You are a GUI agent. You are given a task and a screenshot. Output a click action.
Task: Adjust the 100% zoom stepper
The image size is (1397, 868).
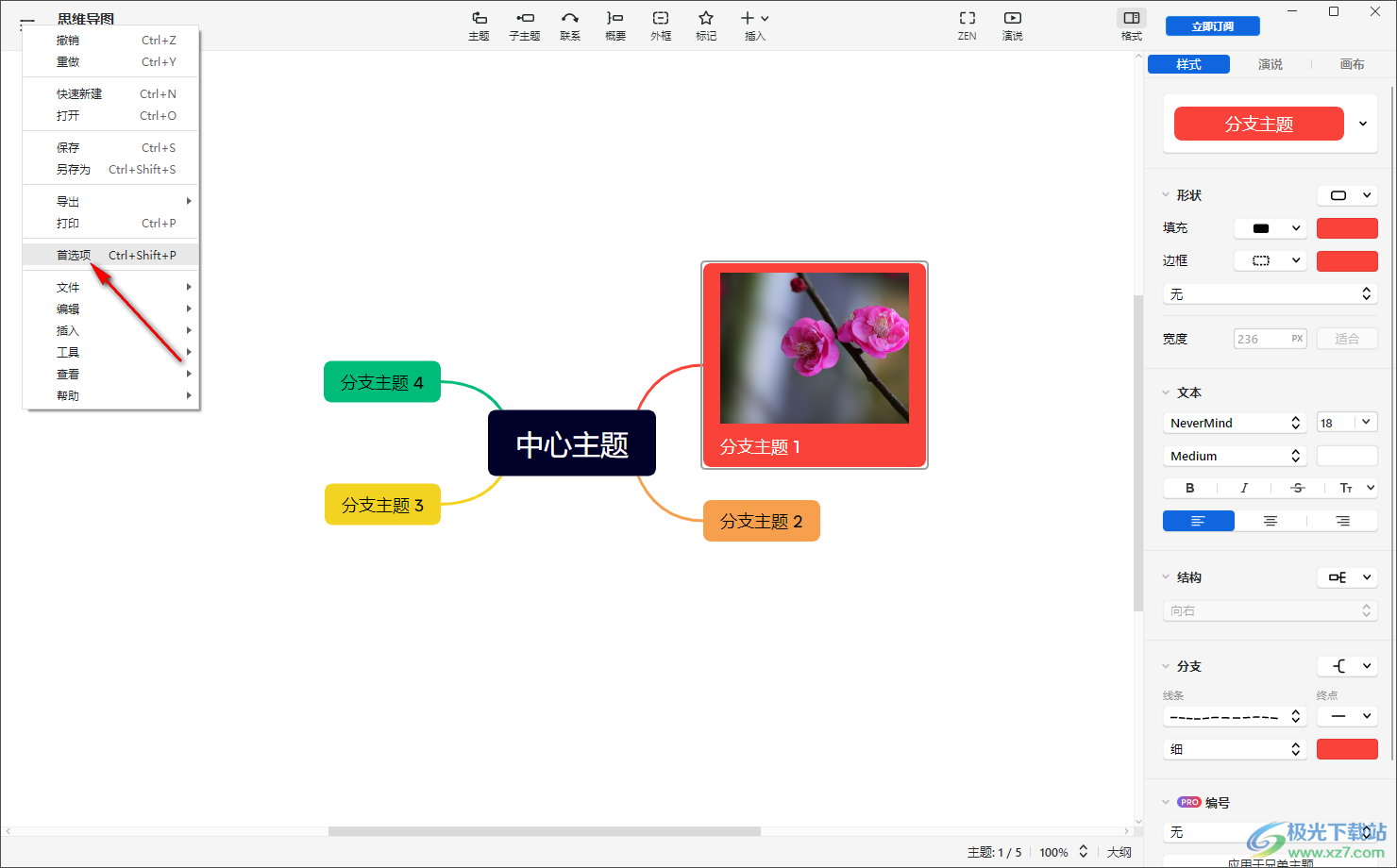point(1084,852)
